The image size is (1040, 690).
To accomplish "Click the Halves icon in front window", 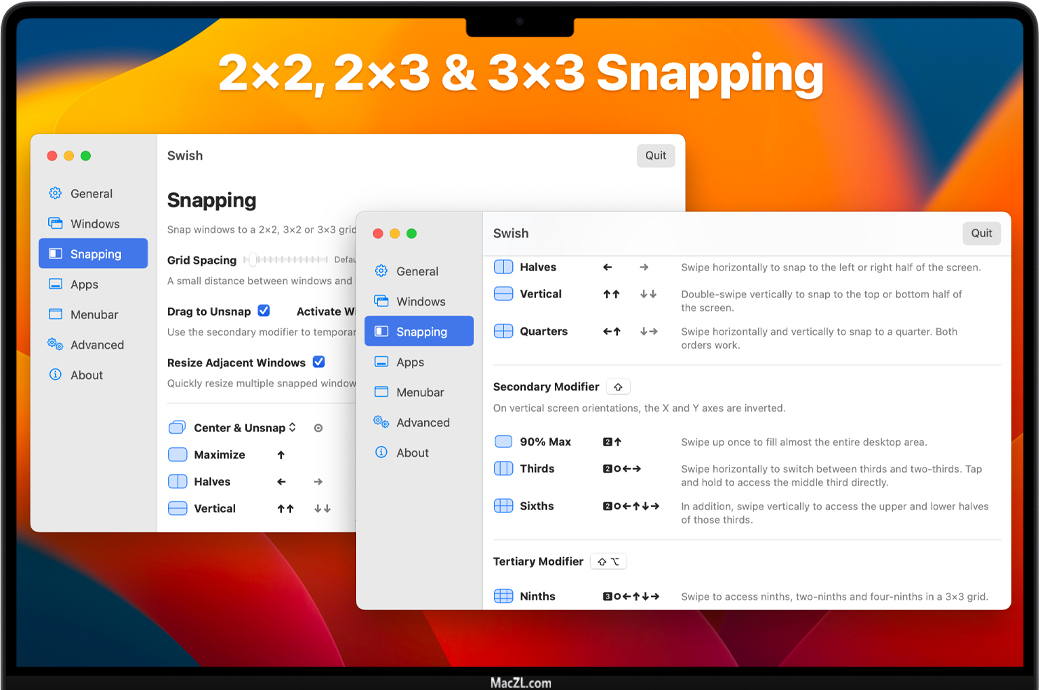I will click(x=503, y=267).
